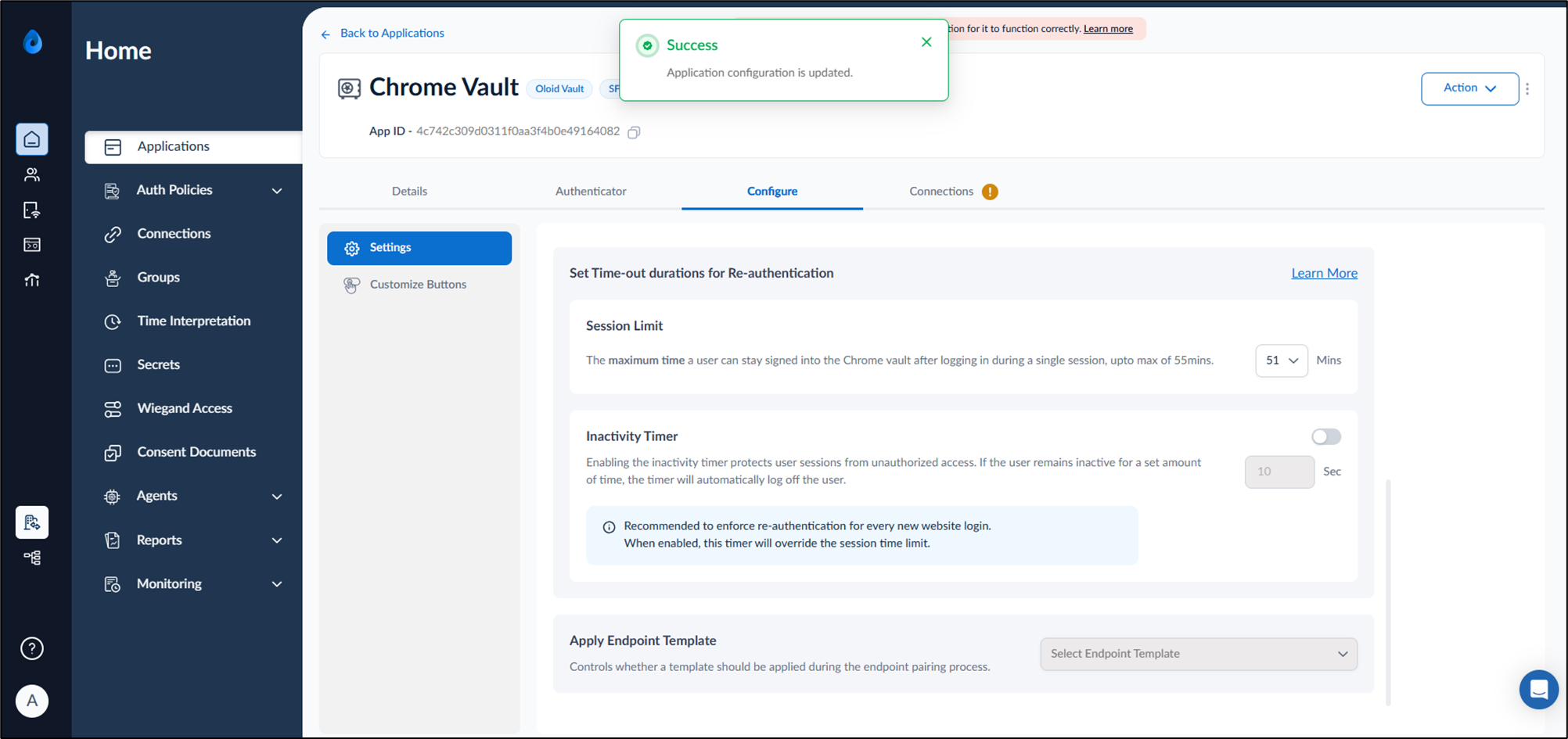
Task: Open the user avatar 'A' profile
Action: pyautogui.click(x=32, y=701)
